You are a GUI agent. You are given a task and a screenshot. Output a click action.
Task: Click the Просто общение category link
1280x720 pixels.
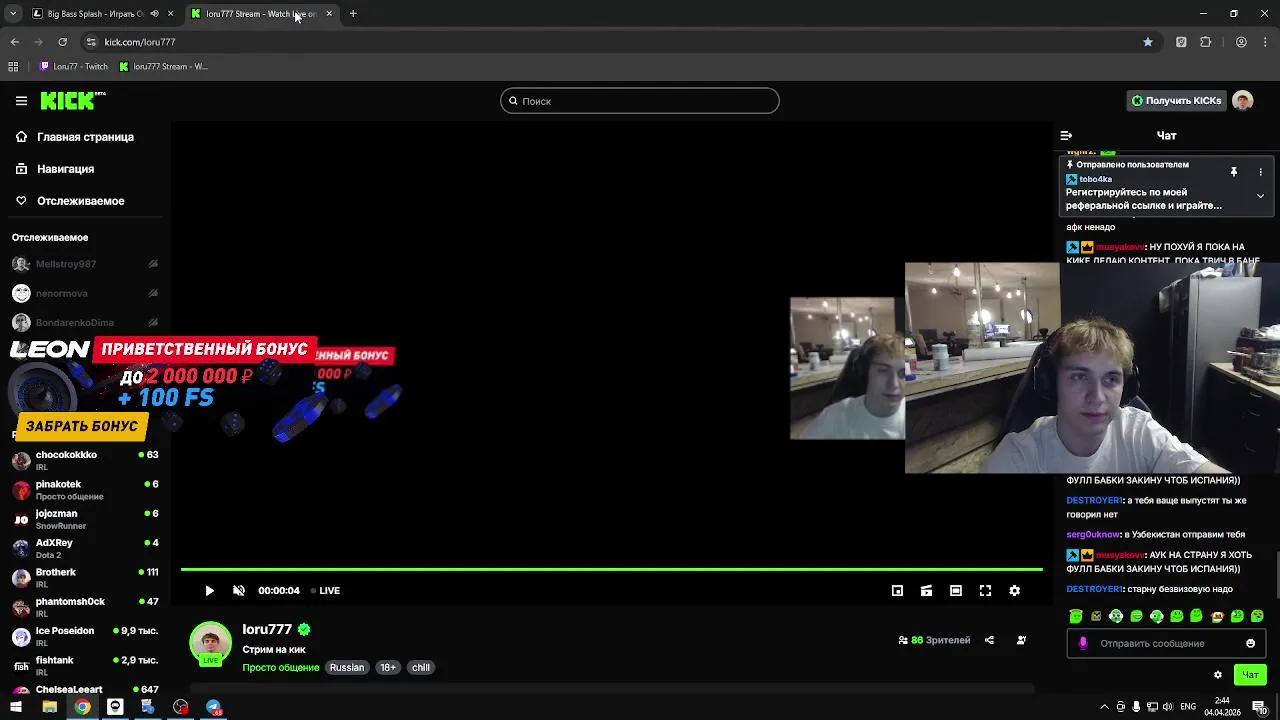pyautogui.click(x=281, y=668)
